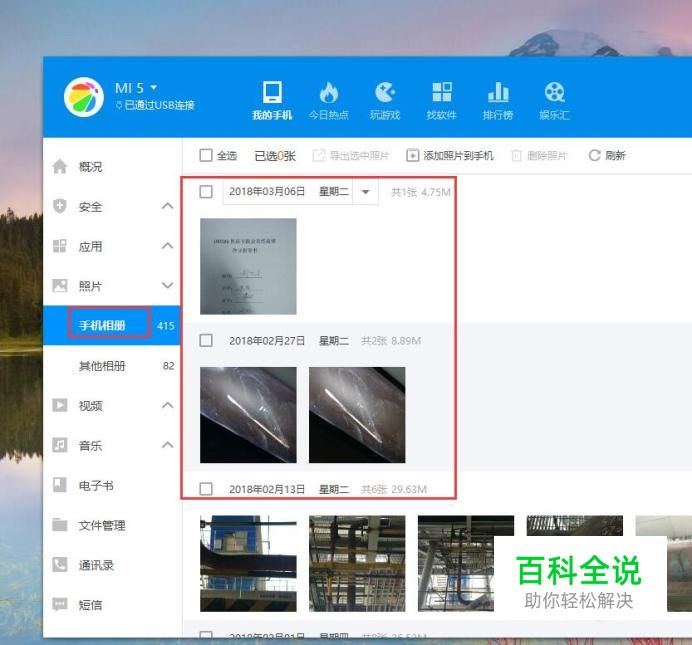Click the 82 count beside 其他相册

(x=169, y=366)
